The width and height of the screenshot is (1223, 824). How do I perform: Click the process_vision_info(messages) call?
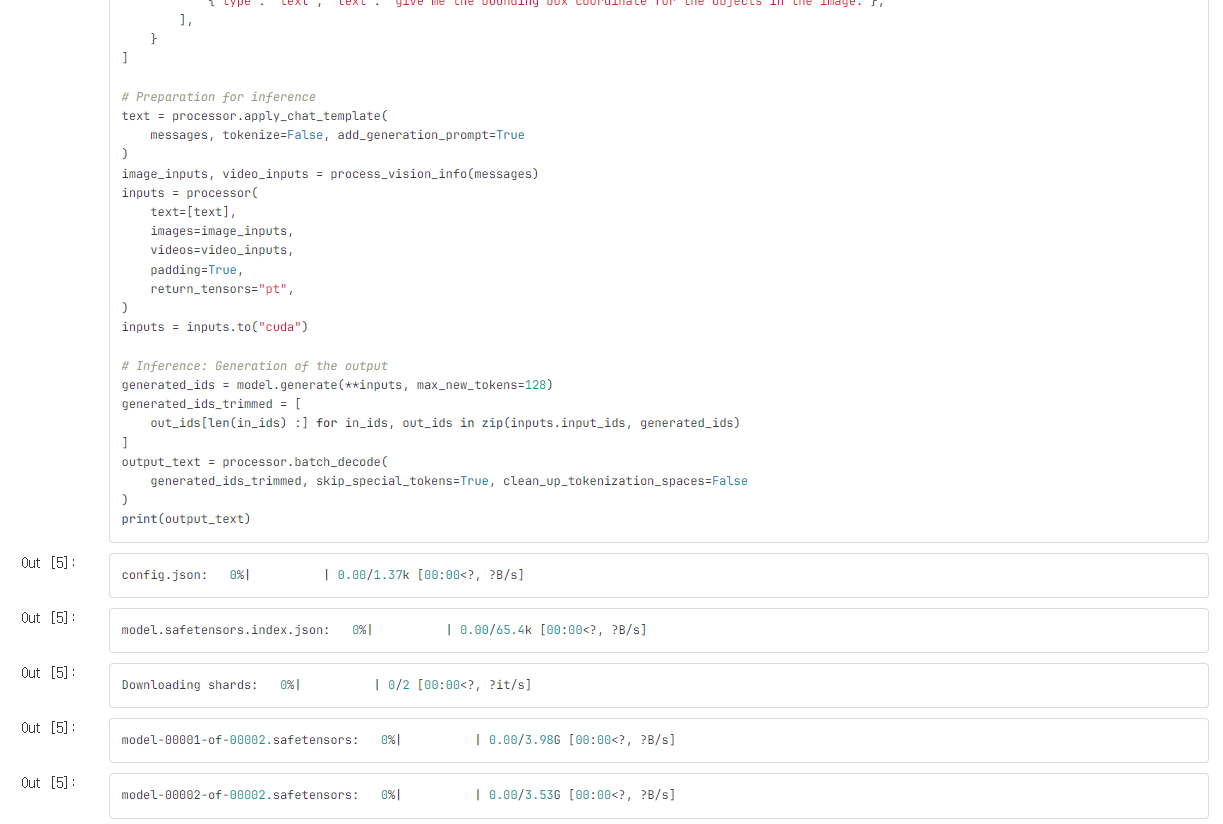coord(434,174)
